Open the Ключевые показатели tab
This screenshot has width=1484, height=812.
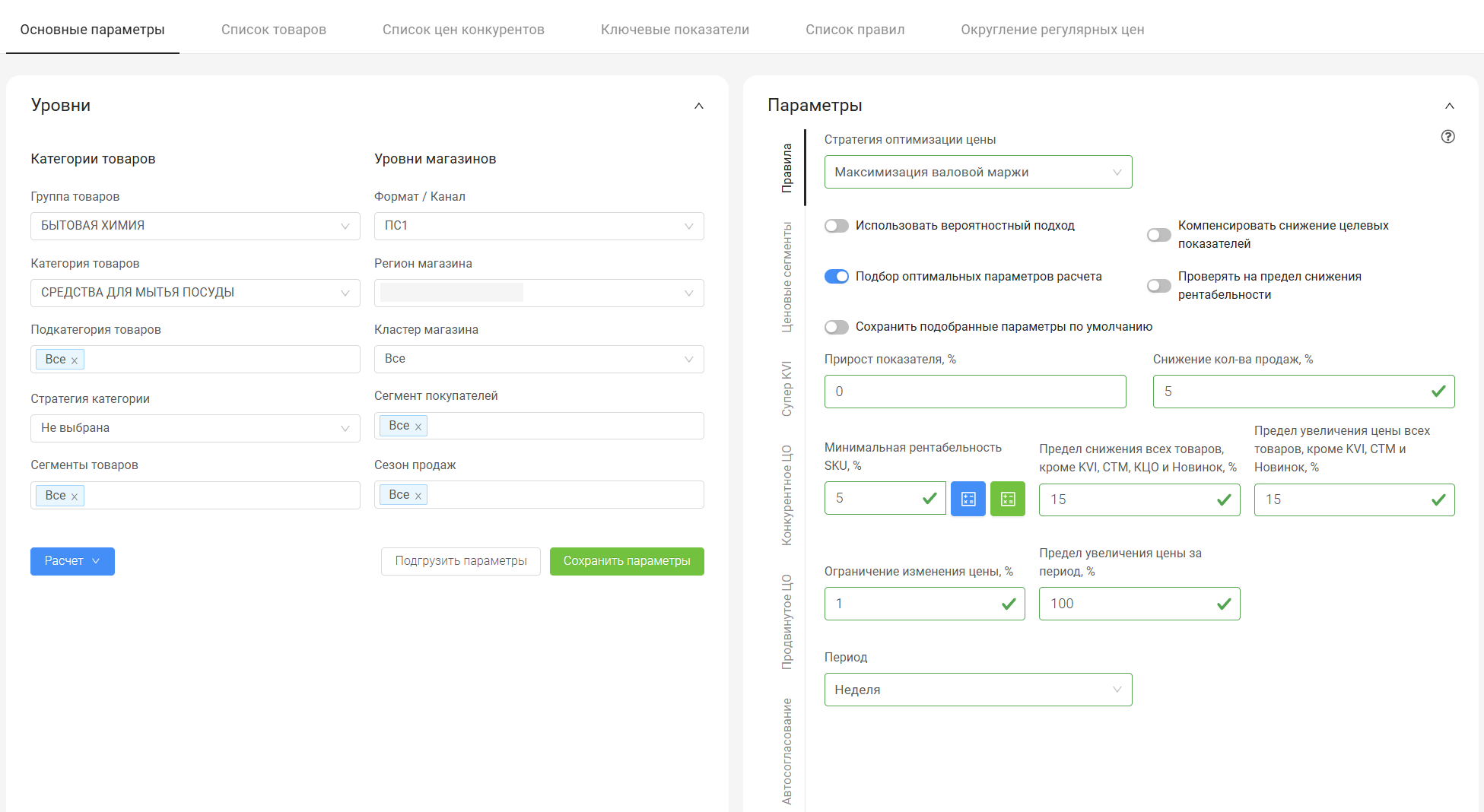coord(675,30)
